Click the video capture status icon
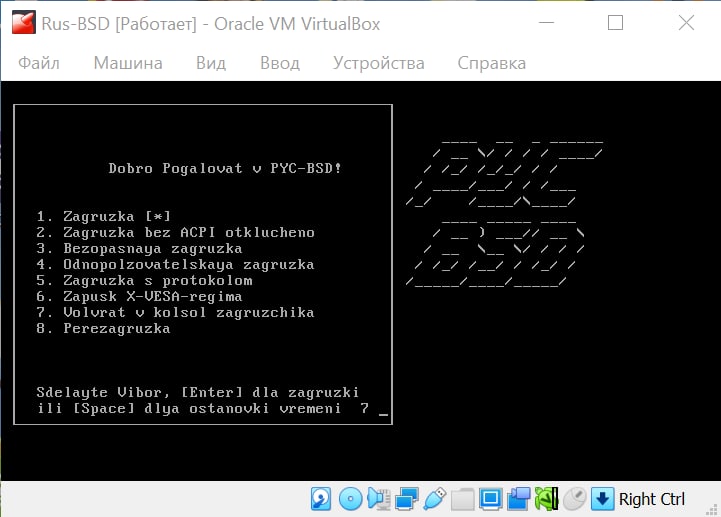This screenshot has height=517, width=721. coord(518,499)
